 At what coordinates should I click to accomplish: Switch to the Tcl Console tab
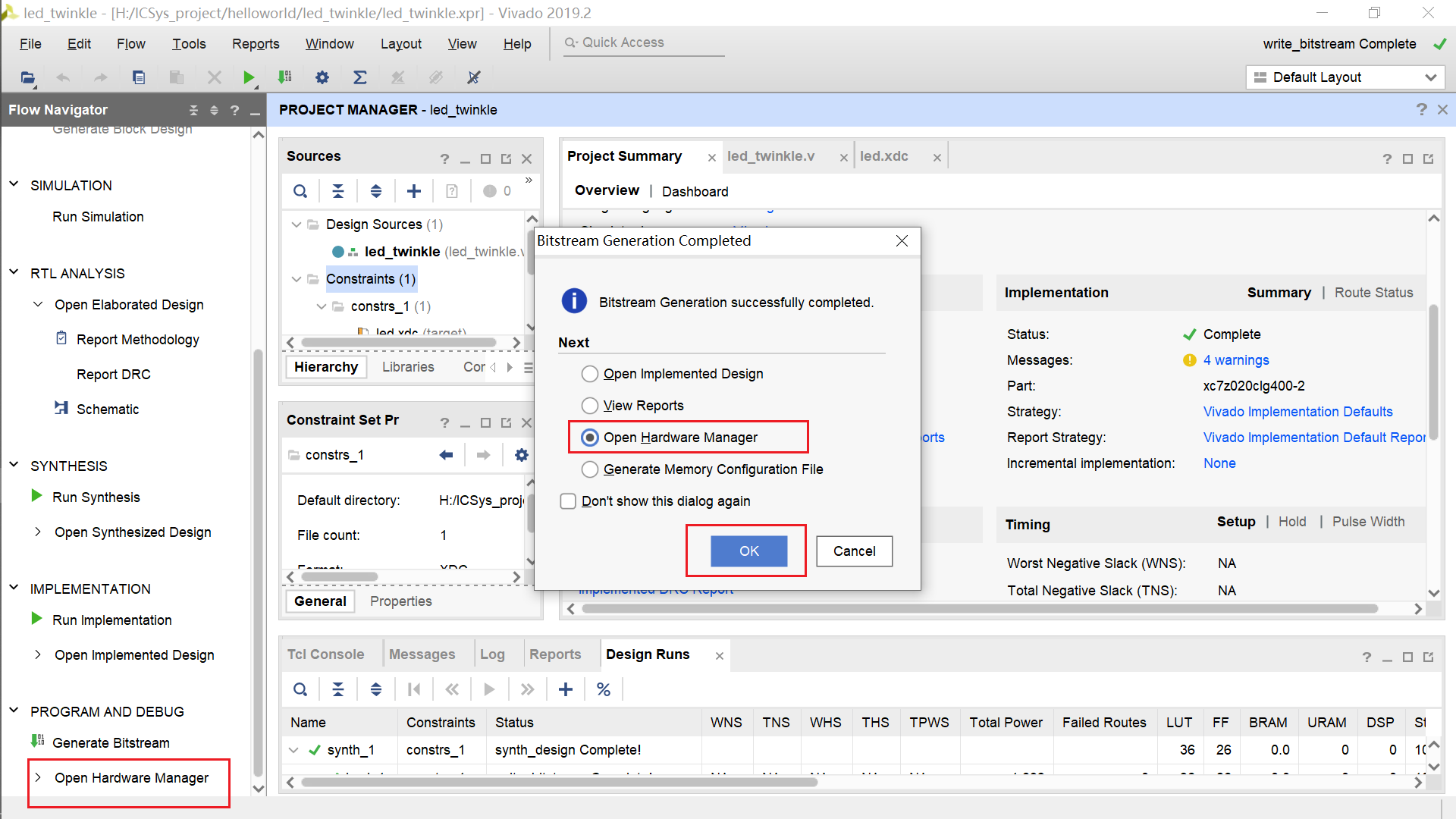point(325,654)
